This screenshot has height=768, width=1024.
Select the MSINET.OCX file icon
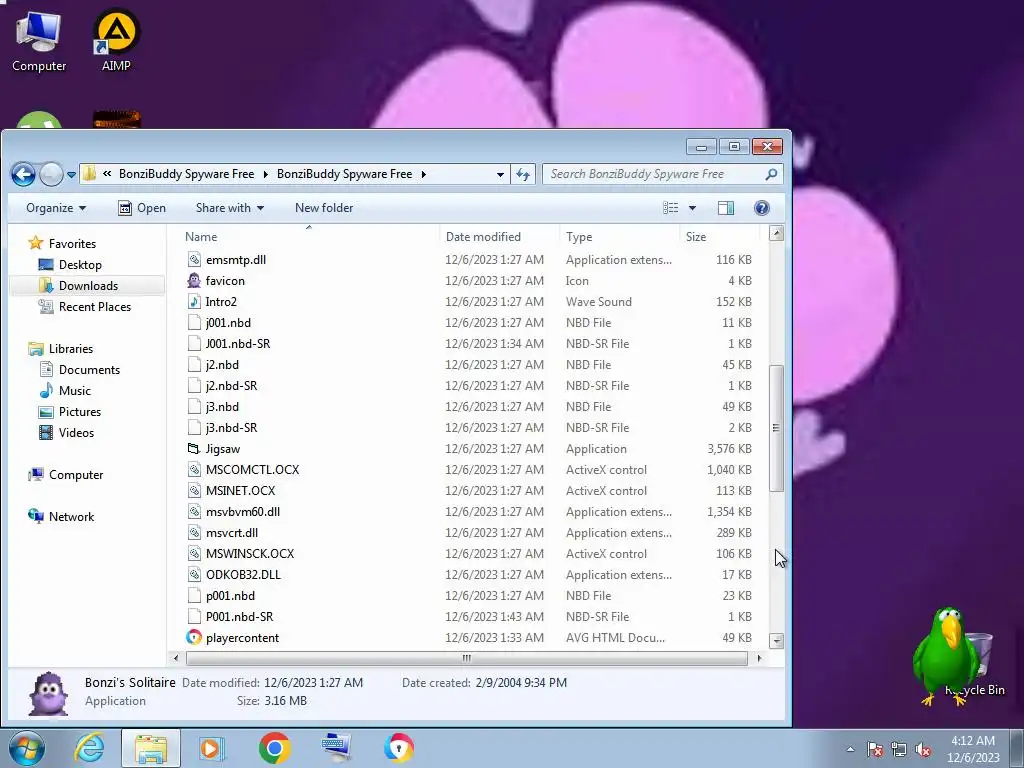(x=194, y=490)
